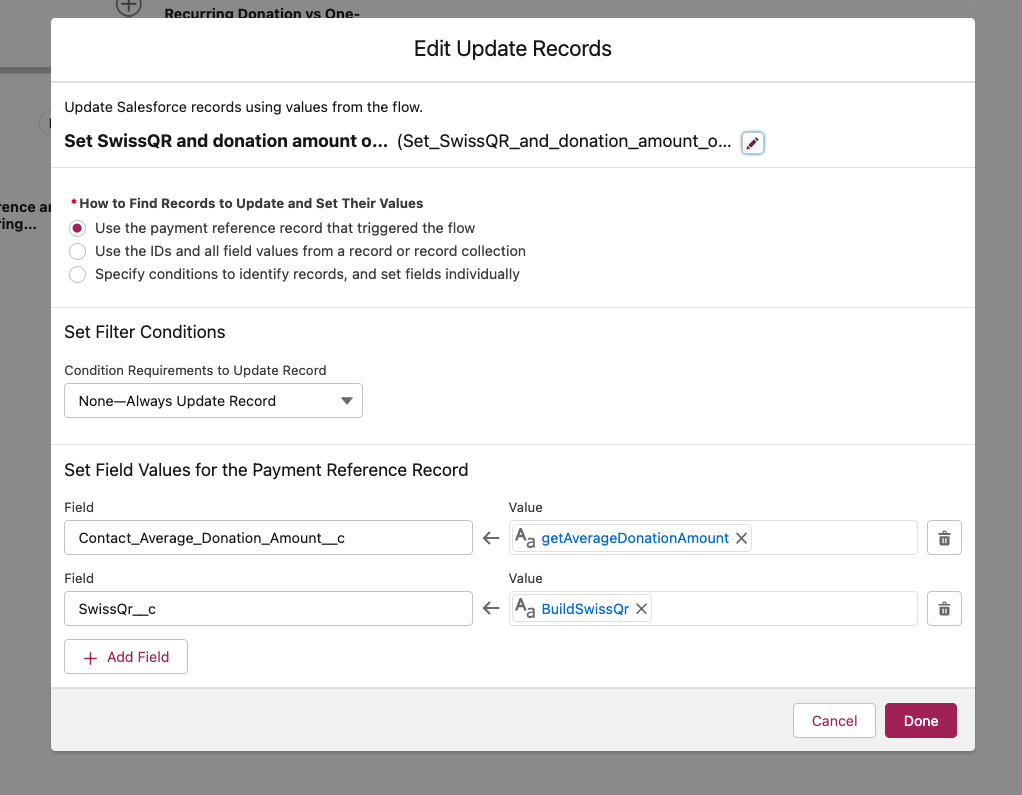
Task: Edit the label and API name with the pencil icon
Action: coord(752,143)
